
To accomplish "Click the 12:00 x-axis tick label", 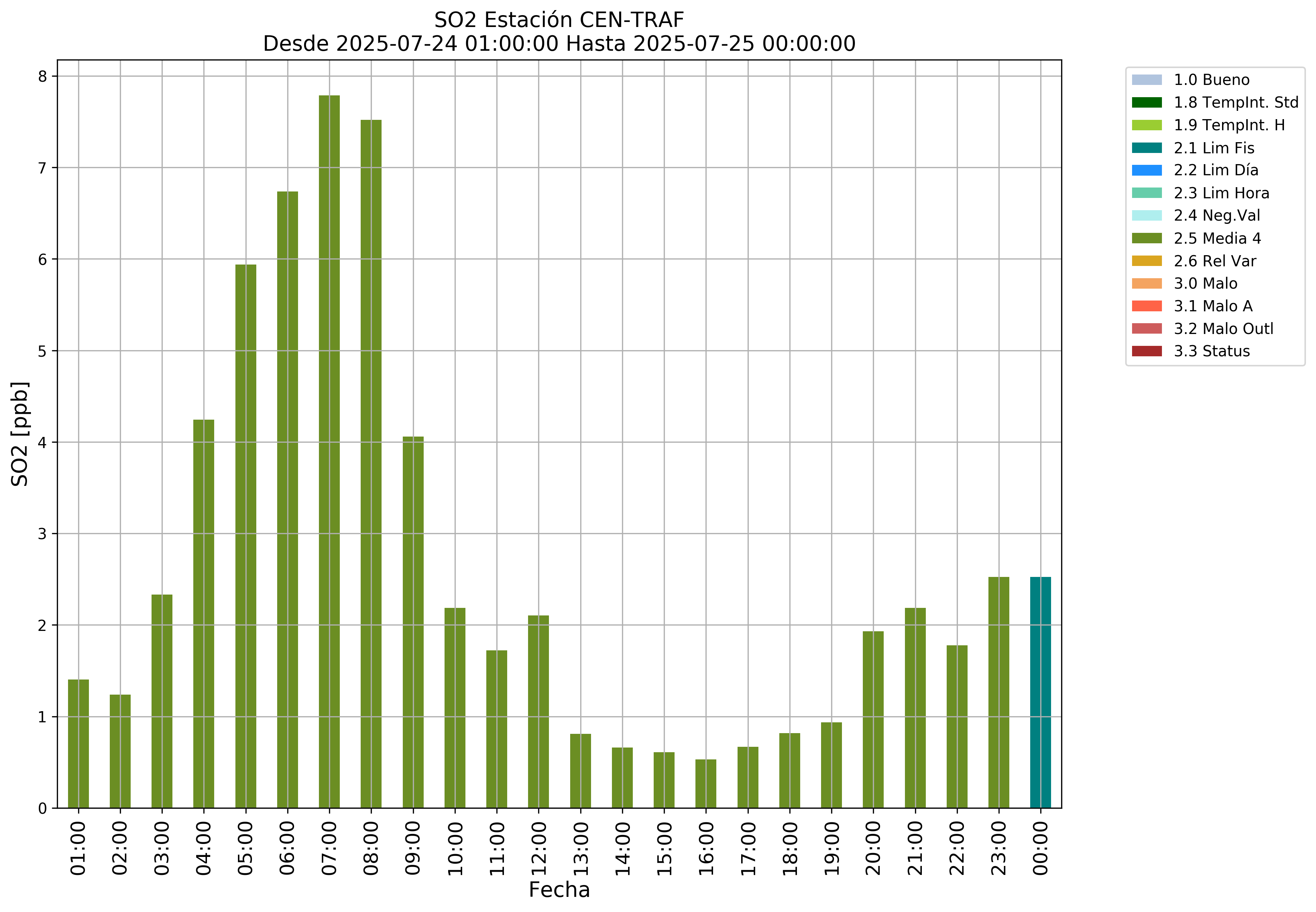I will 539,848.
